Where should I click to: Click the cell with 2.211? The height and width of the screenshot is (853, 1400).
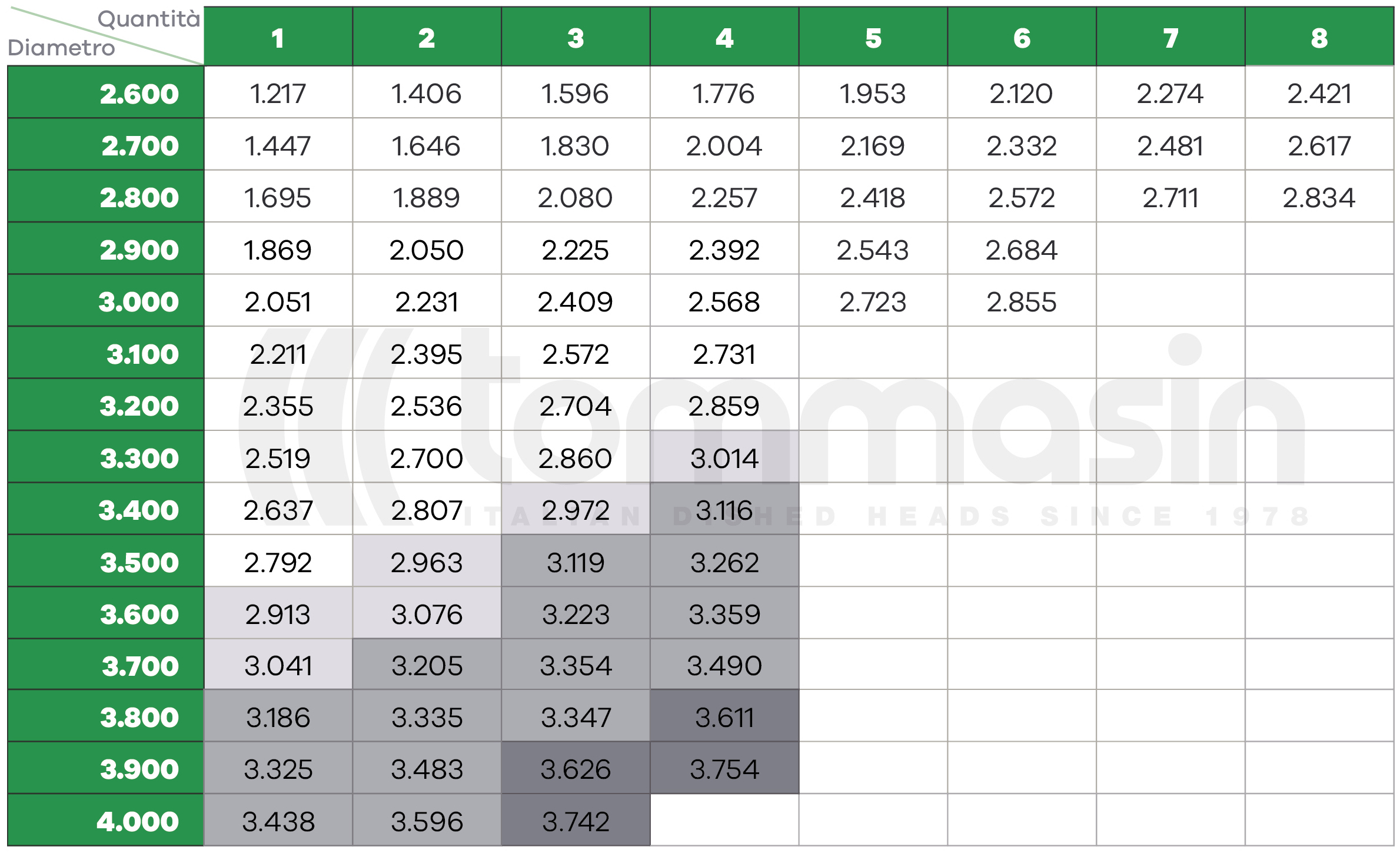[x=278, y=353]
